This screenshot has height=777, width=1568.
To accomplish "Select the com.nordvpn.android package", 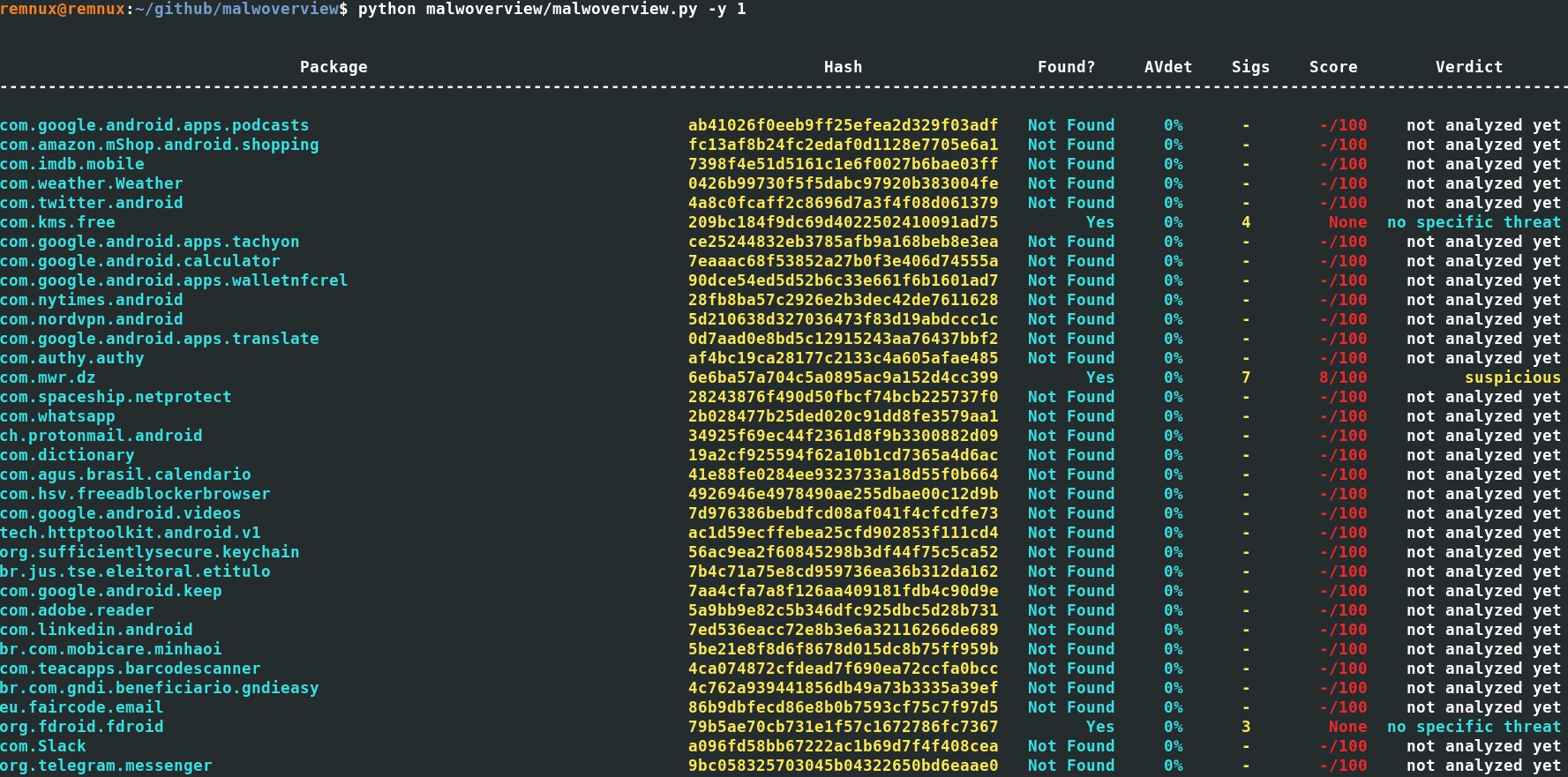I will tap(92, 319).
